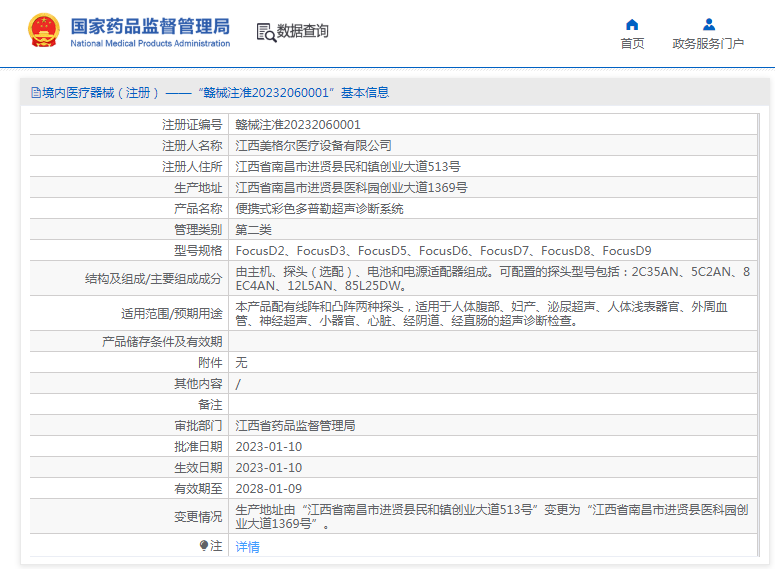775x569 pixels.
Task: Click registration number value 赣械注准20232060001
Action: [x=298, y=125]
